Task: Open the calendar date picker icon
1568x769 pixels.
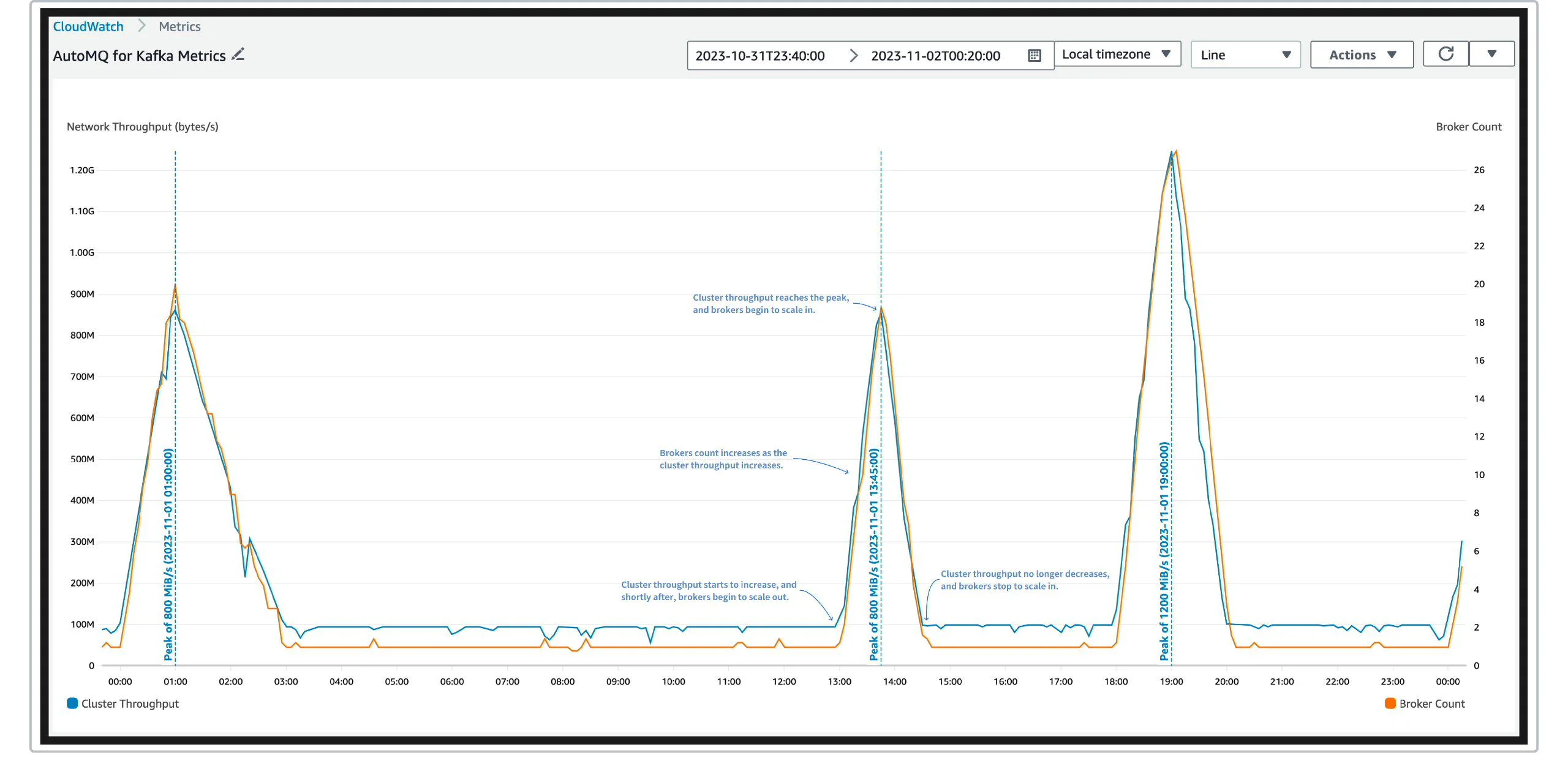Action: [x=1034, y=56]
